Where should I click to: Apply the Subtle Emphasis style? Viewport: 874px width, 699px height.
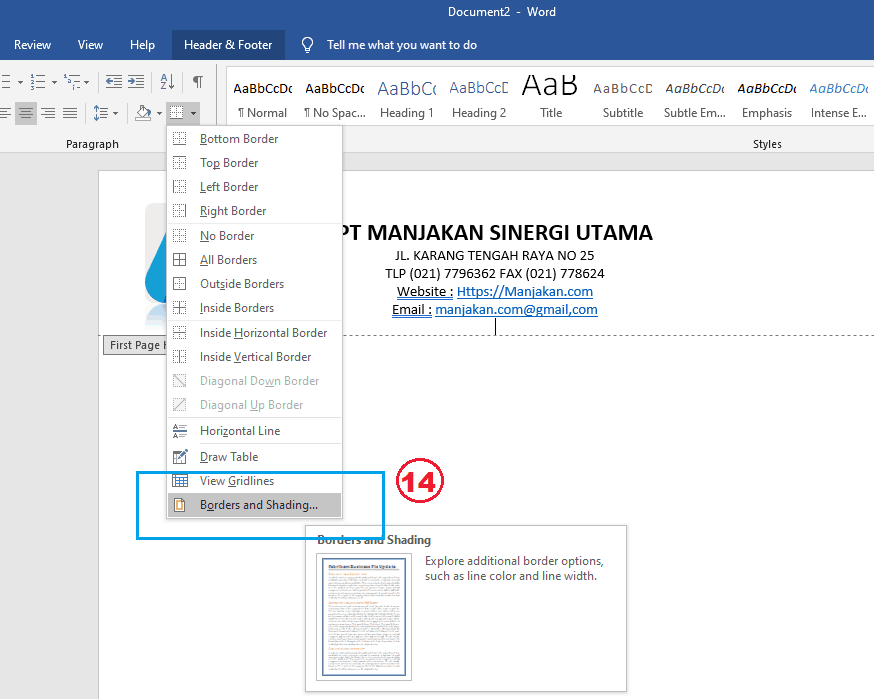click(x=695, y=100)
